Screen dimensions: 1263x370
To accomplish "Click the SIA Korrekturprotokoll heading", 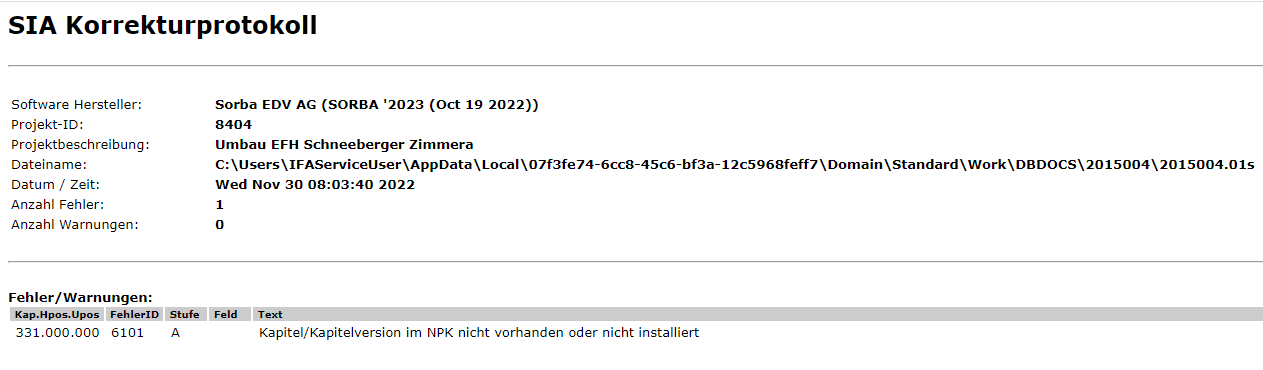I will (163, 27).
